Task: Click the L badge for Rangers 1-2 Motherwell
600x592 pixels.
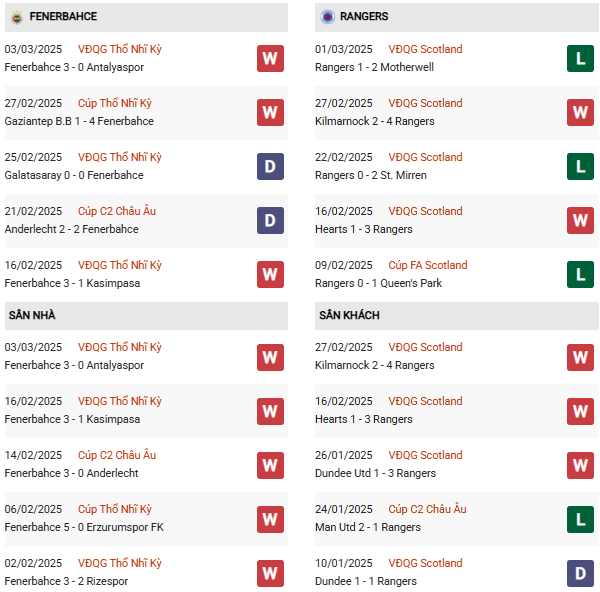Action: [x=580, y=58]
